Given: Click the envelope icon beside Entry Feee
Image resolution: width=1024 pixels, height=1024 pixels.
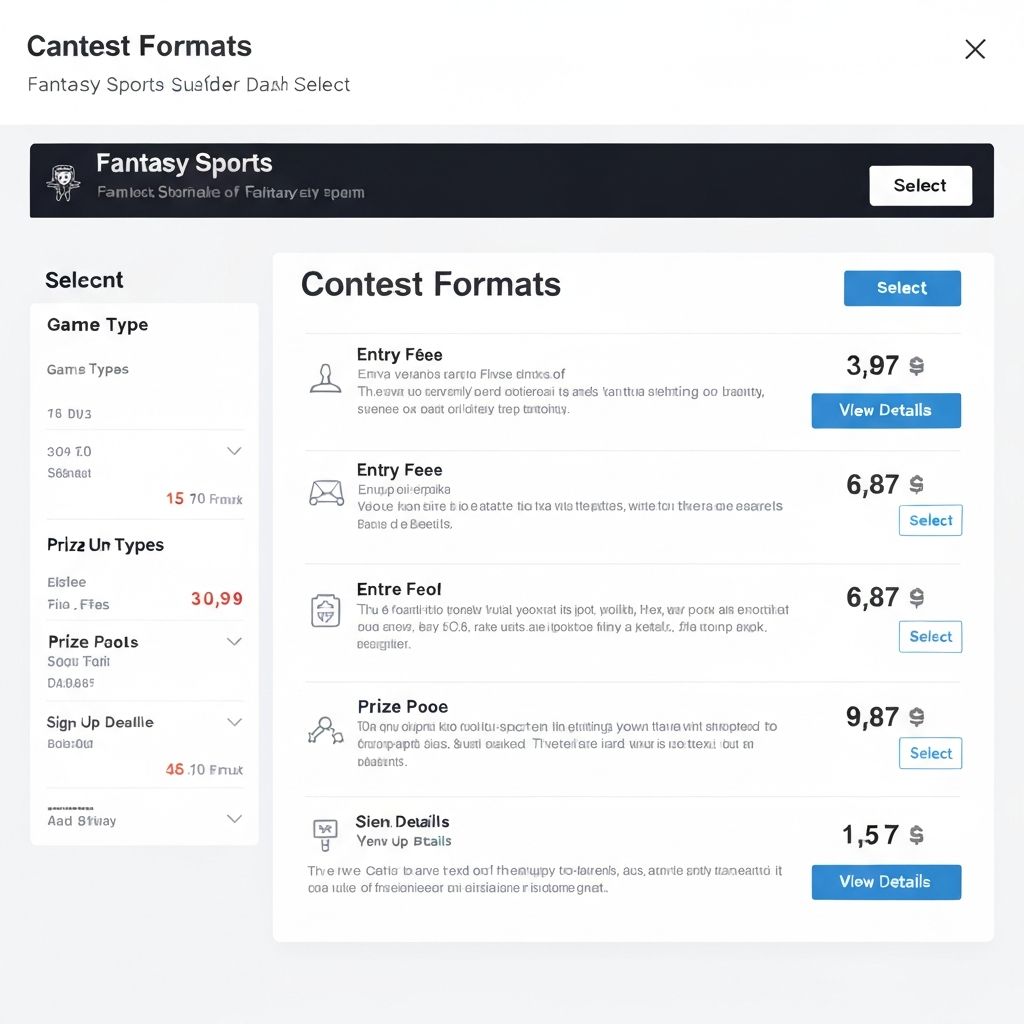Looking at the screenshot, I should (x=326, y=493).
